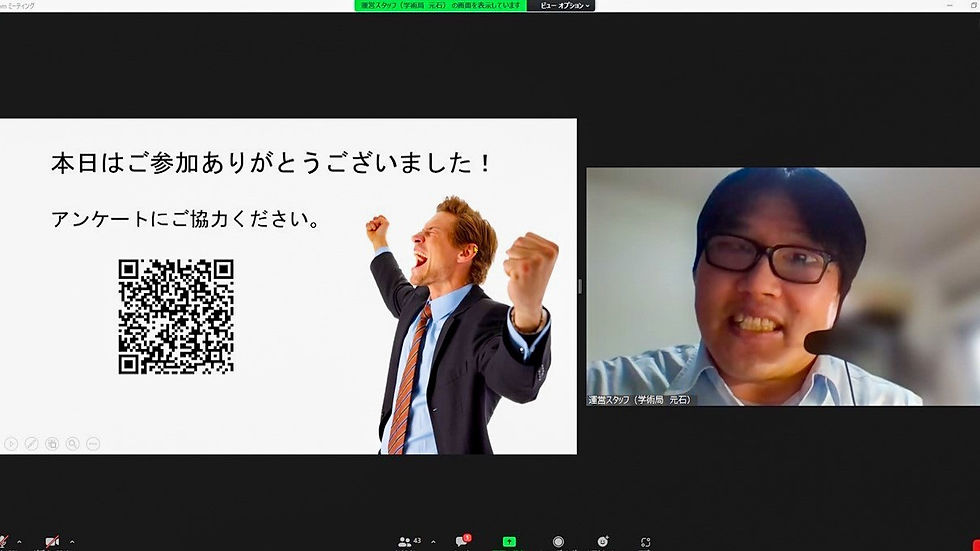Screen dimensions: 980x551
Task: Open the pen tool on the slide controls
Action: click(31, 444)
